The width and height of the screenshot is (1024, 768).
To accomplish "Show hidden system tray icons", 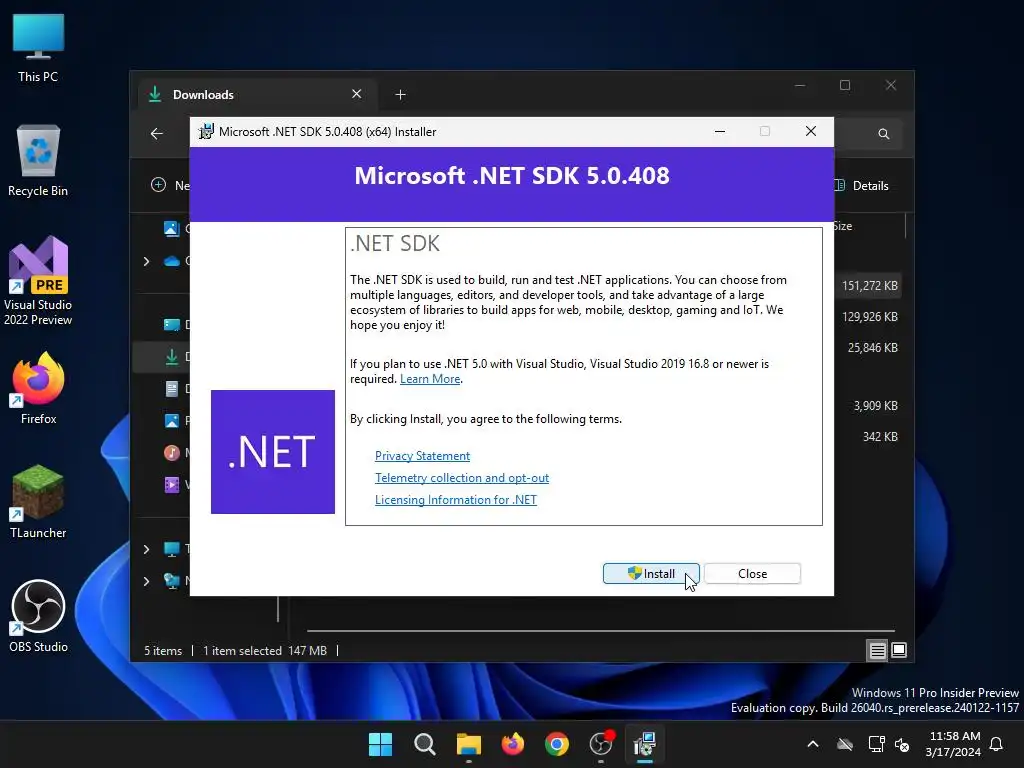I will (x=813, y=744).
